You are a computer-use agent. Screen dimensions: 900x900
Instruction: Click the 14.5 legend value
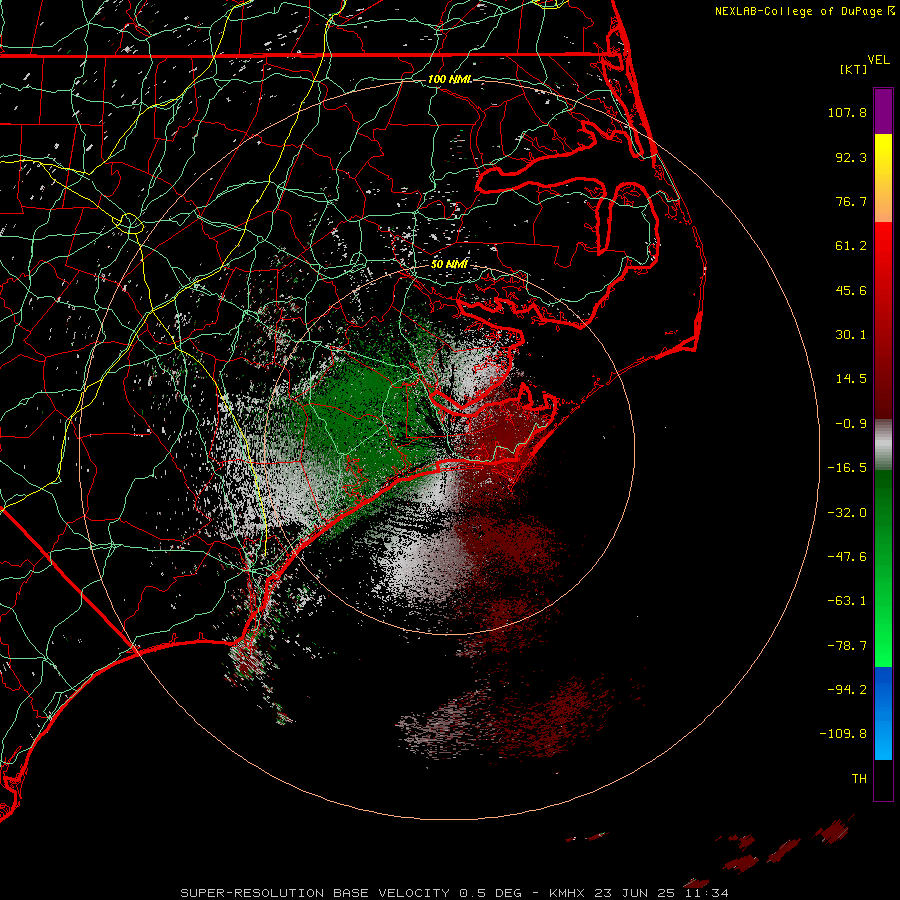tap(851, 379)
